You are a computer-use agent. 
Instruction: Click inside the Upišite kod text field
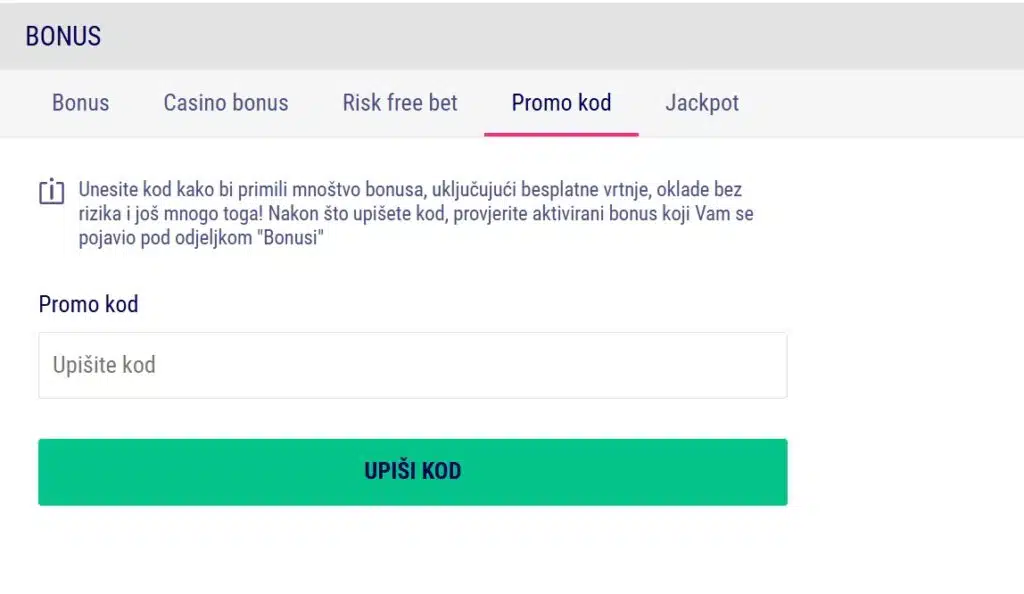click(x=412, y=365)
